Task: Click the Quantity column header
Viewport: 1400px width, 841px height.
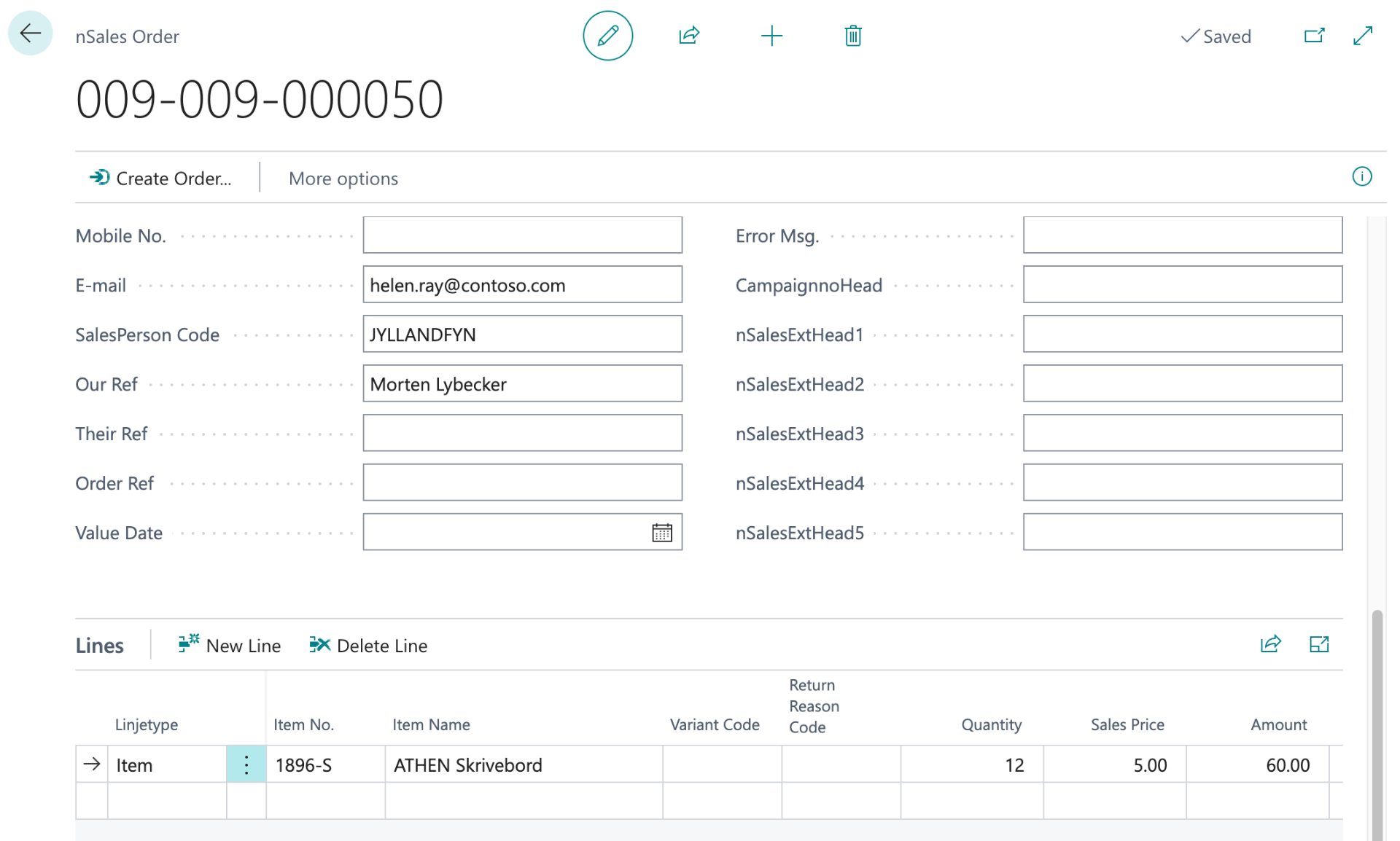Action: (991, 724)
